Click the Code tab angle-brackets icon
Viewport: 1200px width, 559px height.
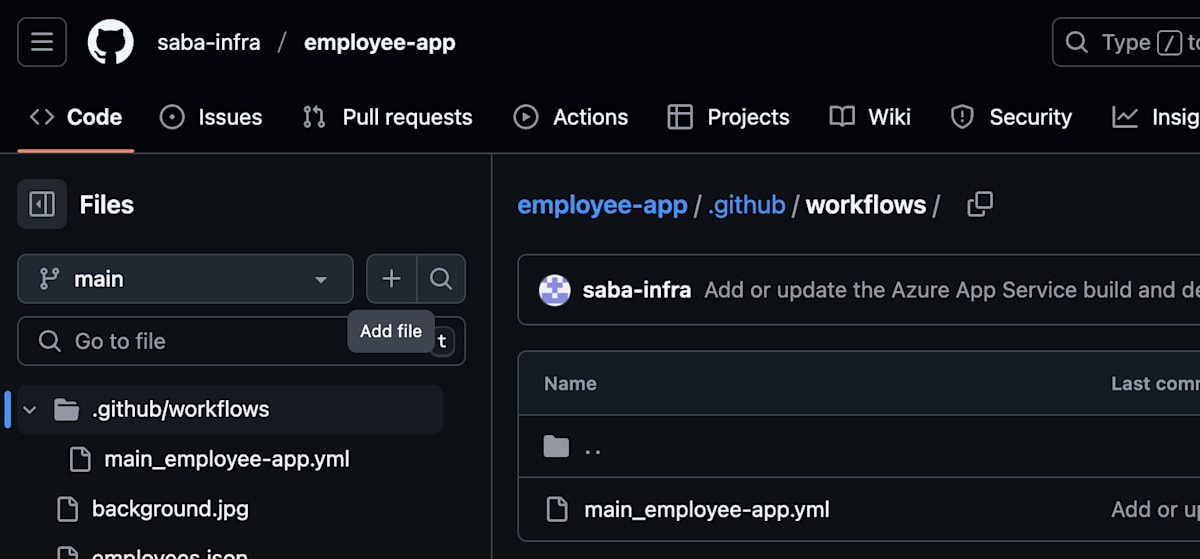click(x=42, y=117)
